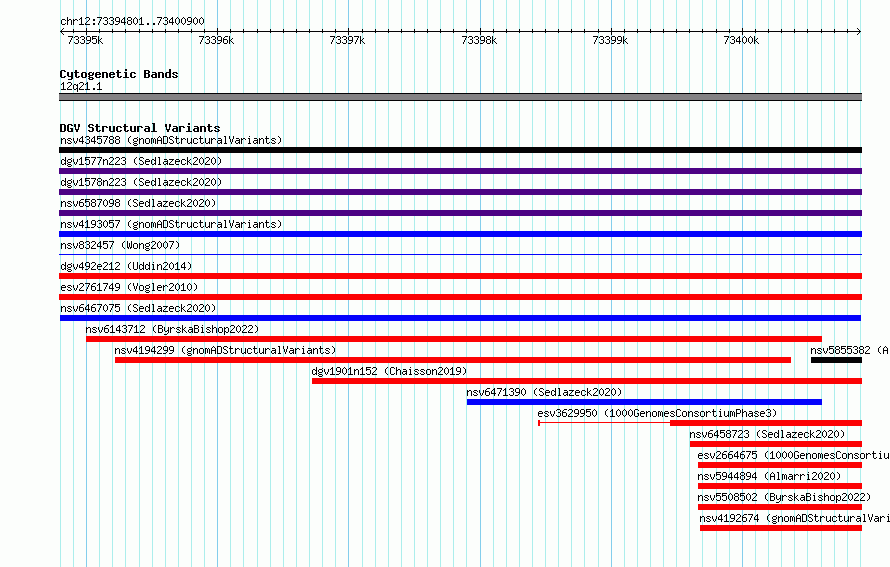Viewport: 890px width, 567px height.
Task: Click the blue nsv4193057 variant bar
Action: pyautogui.click(x=460, y=234)
